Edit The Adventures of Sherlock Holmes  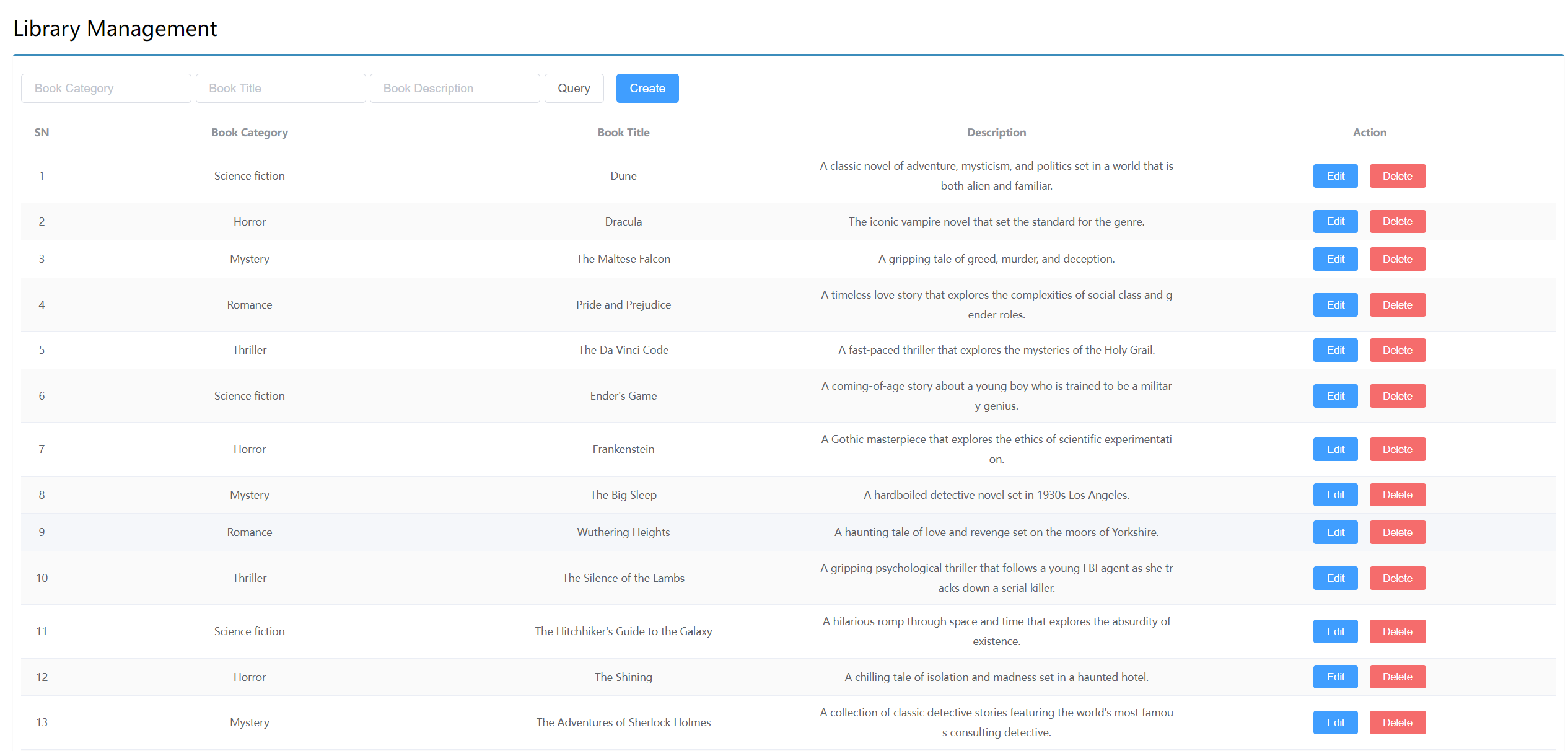(x=1335, y=722)
